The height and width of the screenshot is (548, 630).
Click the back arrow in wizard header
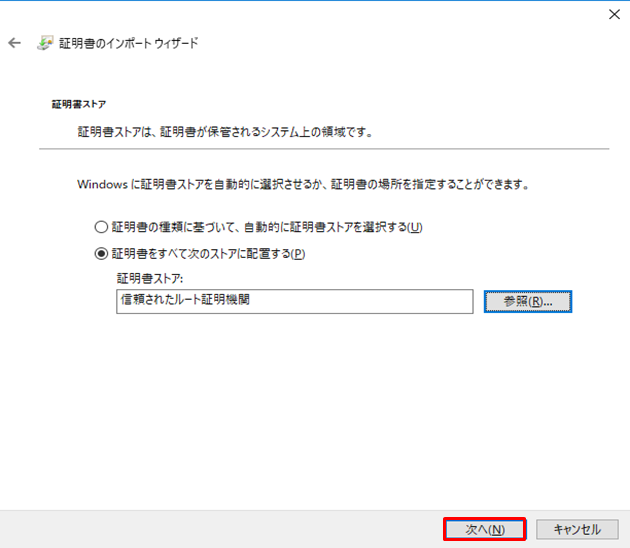pyautogui.click(x=14, y=43)
